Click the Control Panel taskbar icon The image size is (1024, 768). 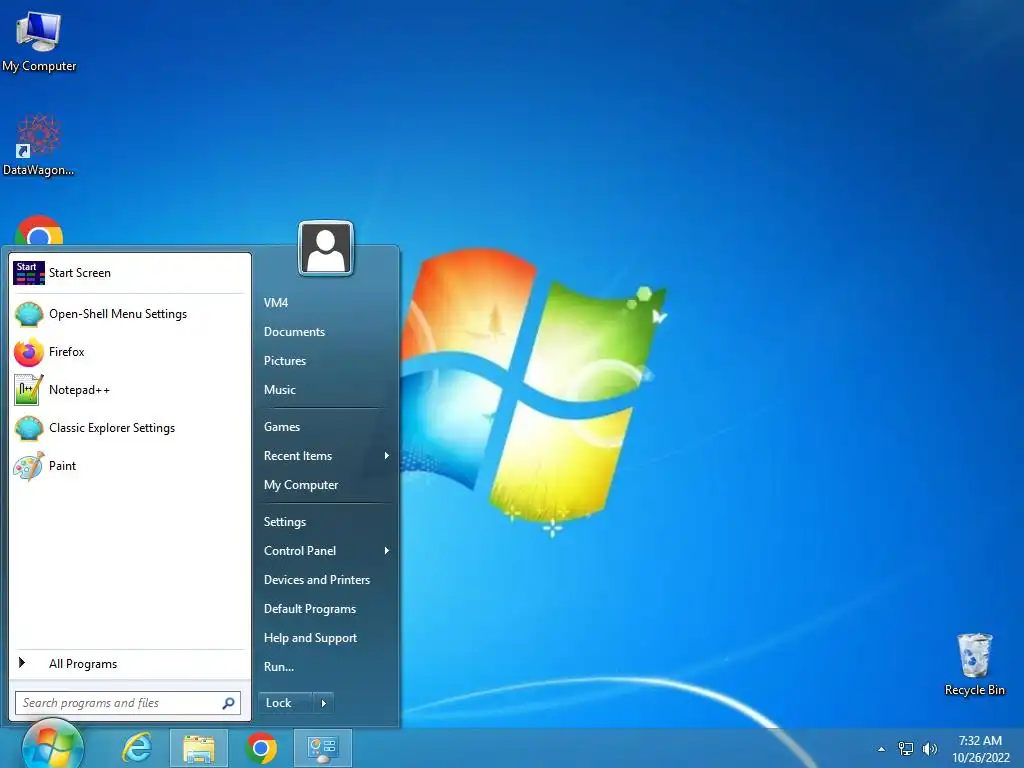click(322, 749)
